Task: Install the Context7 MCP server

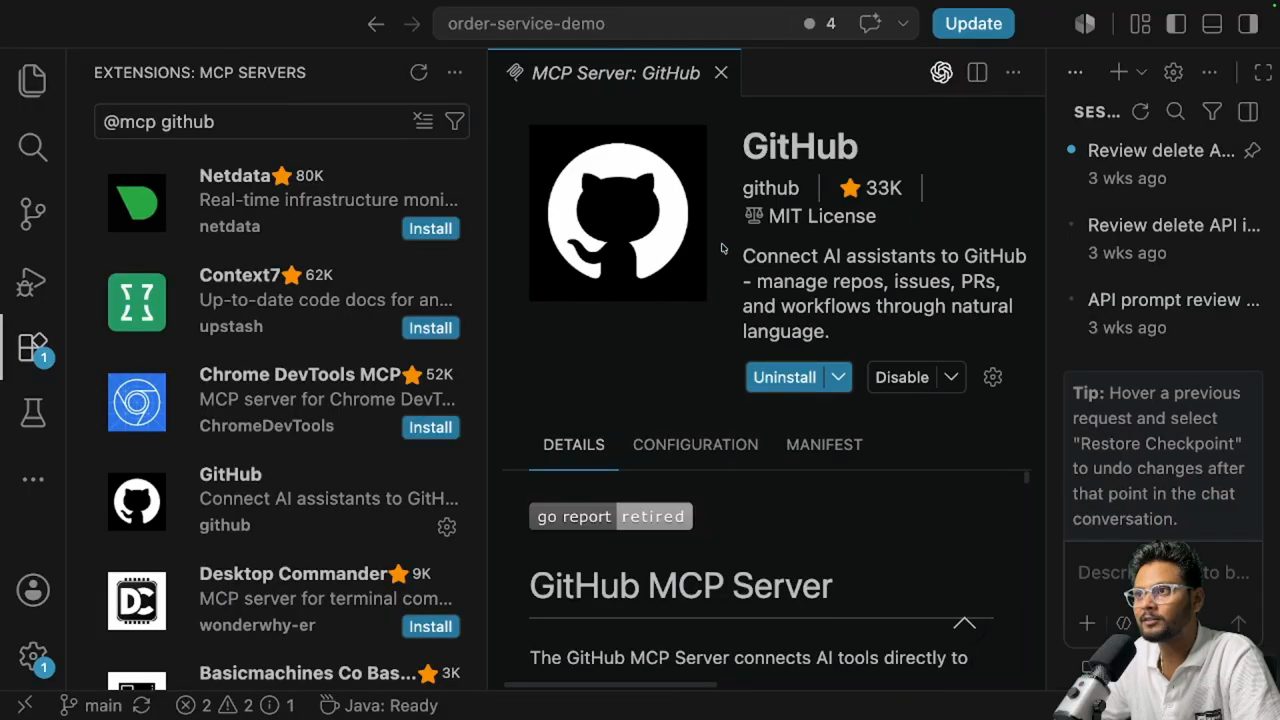Action: click(430, 328)
